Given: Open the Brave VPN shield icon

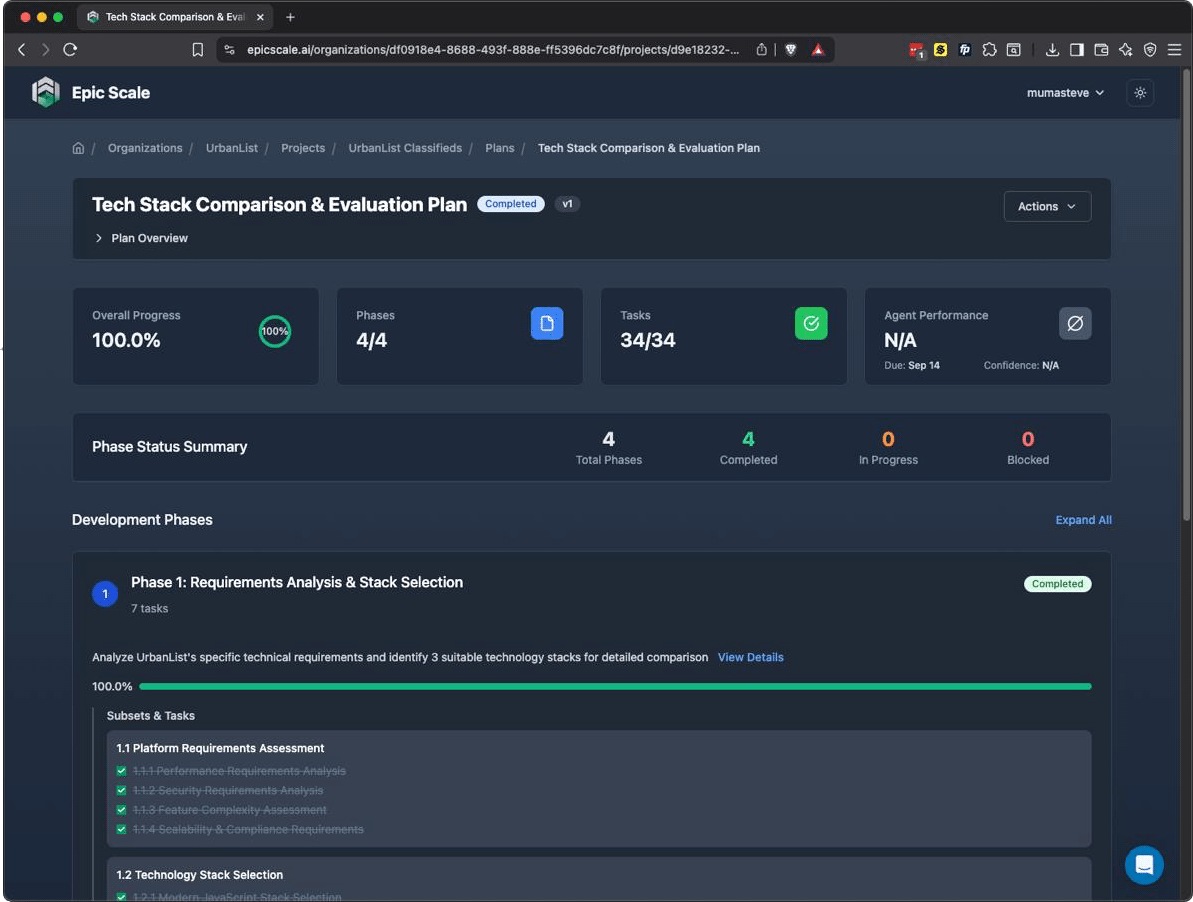Looking at the screenshot, I should coord(1150,49).
